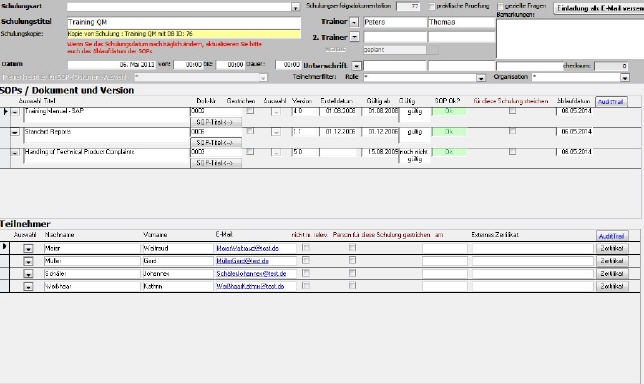Click Zertifikat button for Meier
The height and width of the screenshot is (384, 644).
612,248
